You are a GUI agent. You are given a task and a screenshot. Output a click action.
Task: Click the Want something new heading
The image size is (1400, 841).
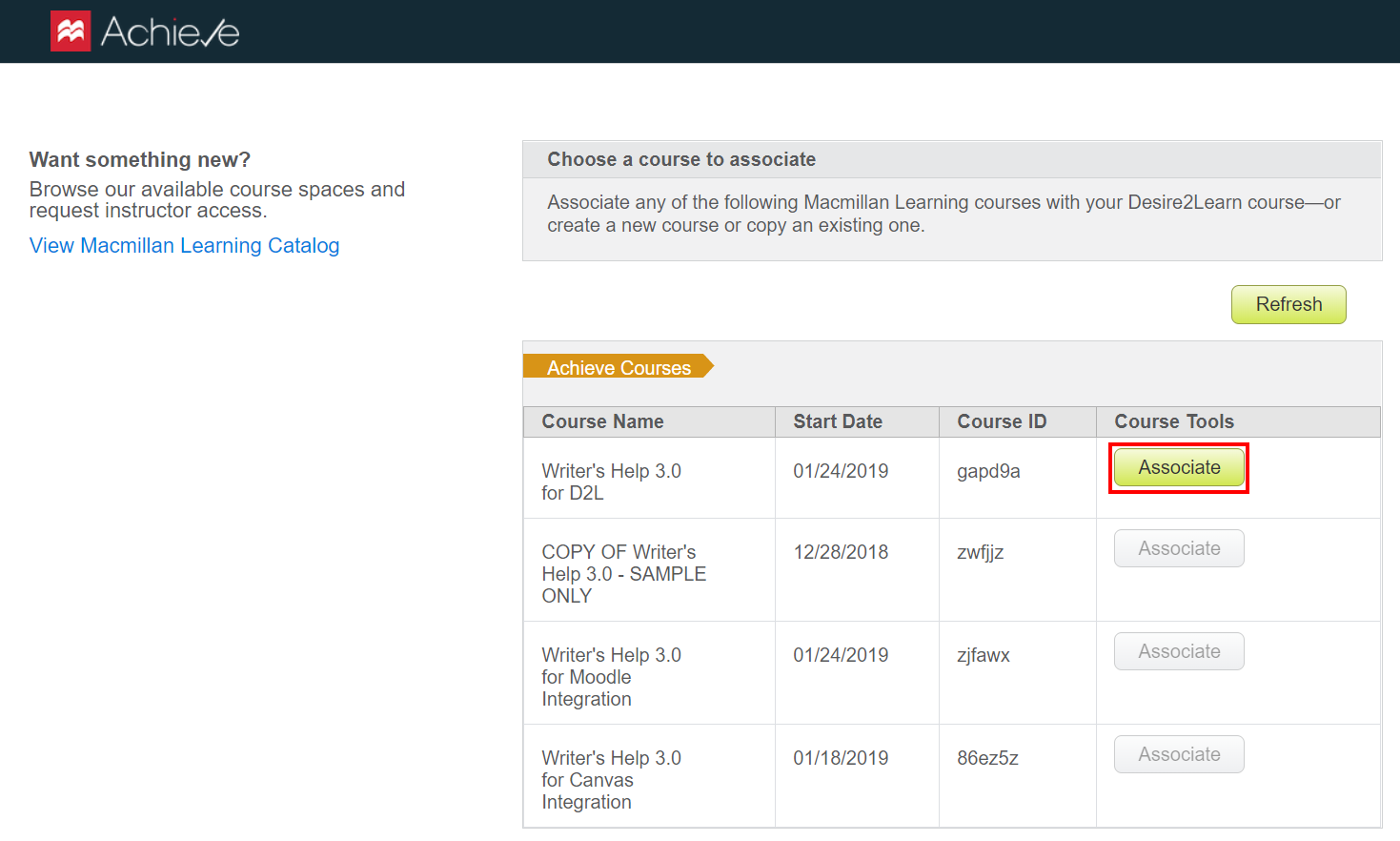coord(139,159)
